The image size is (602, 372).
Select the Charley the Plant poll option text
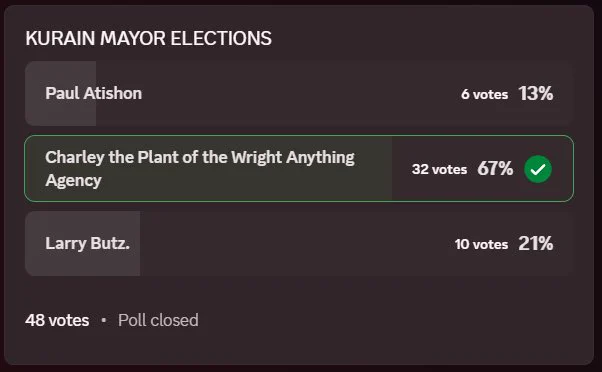(x=200, y=169)
